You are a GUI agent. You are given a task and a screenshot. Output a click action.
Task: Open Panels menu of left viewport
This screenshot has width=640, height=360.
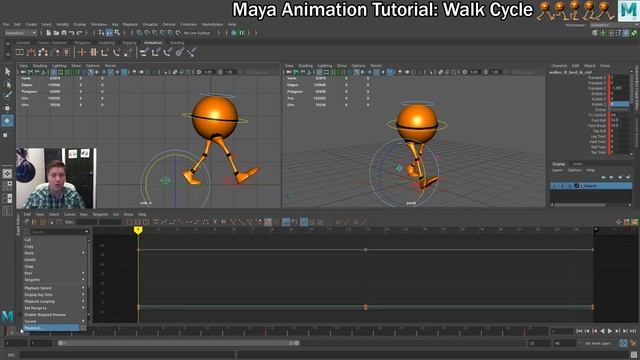click(110, 66)
